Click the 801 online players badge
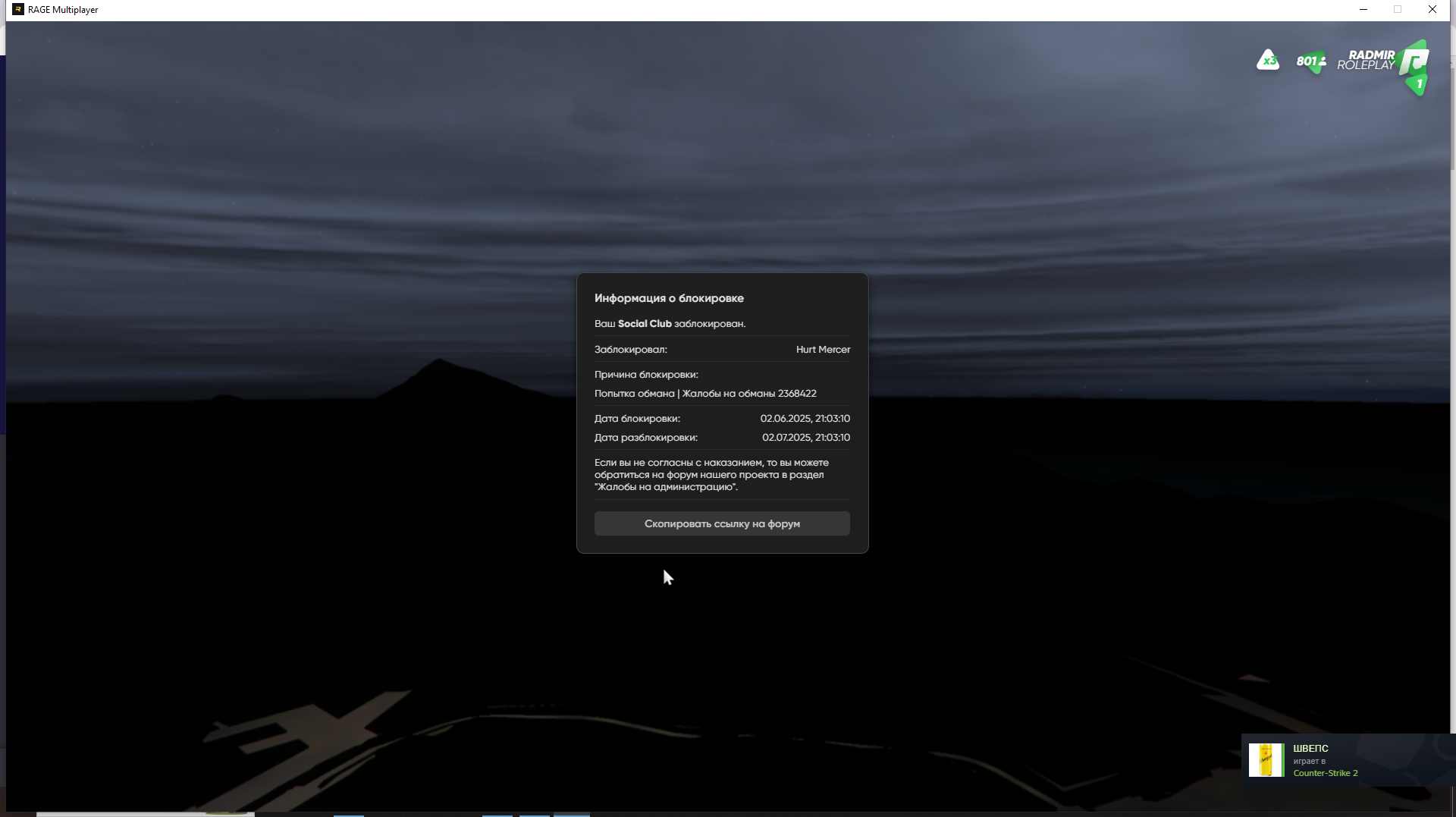1456x817 pixels. [1311, 61]
